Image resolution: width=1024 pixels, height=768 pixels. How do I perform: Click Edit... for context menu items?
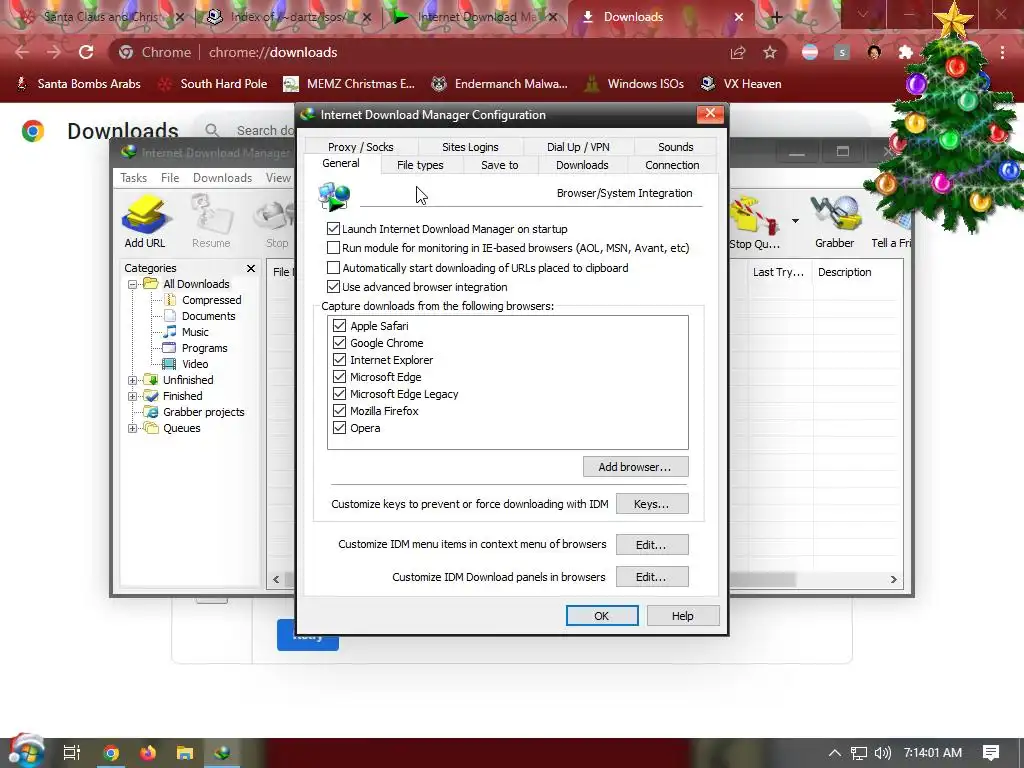point(652,545)
